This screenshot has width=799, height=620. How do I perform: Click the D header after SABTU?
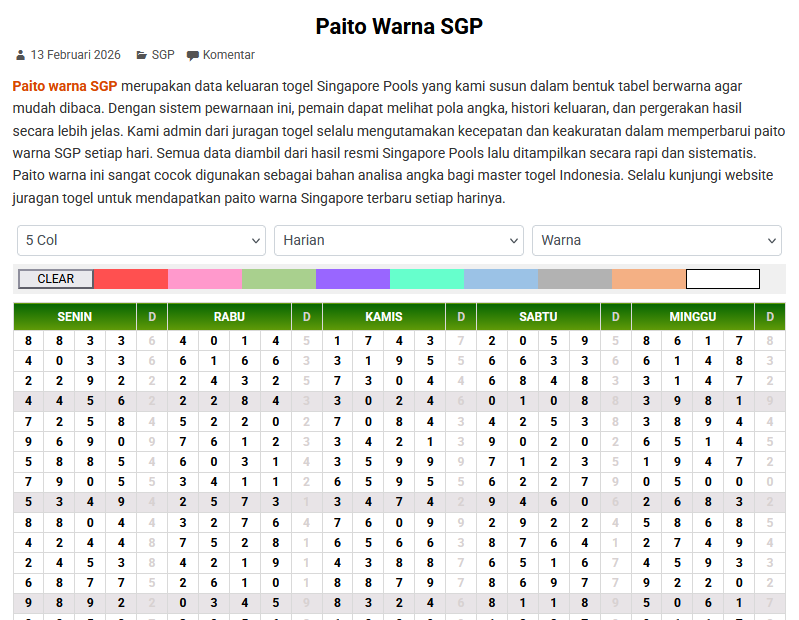point(616,317)
